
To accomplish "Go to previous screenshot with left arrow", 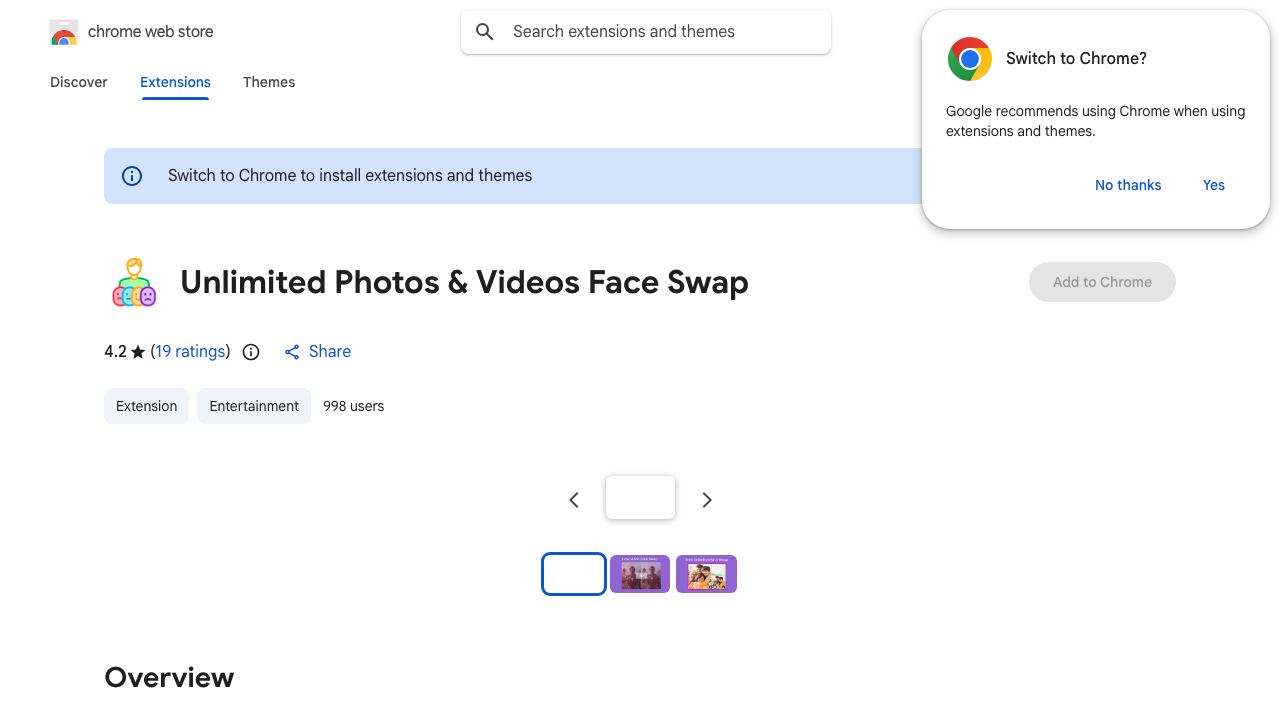I will click(574, 500).
